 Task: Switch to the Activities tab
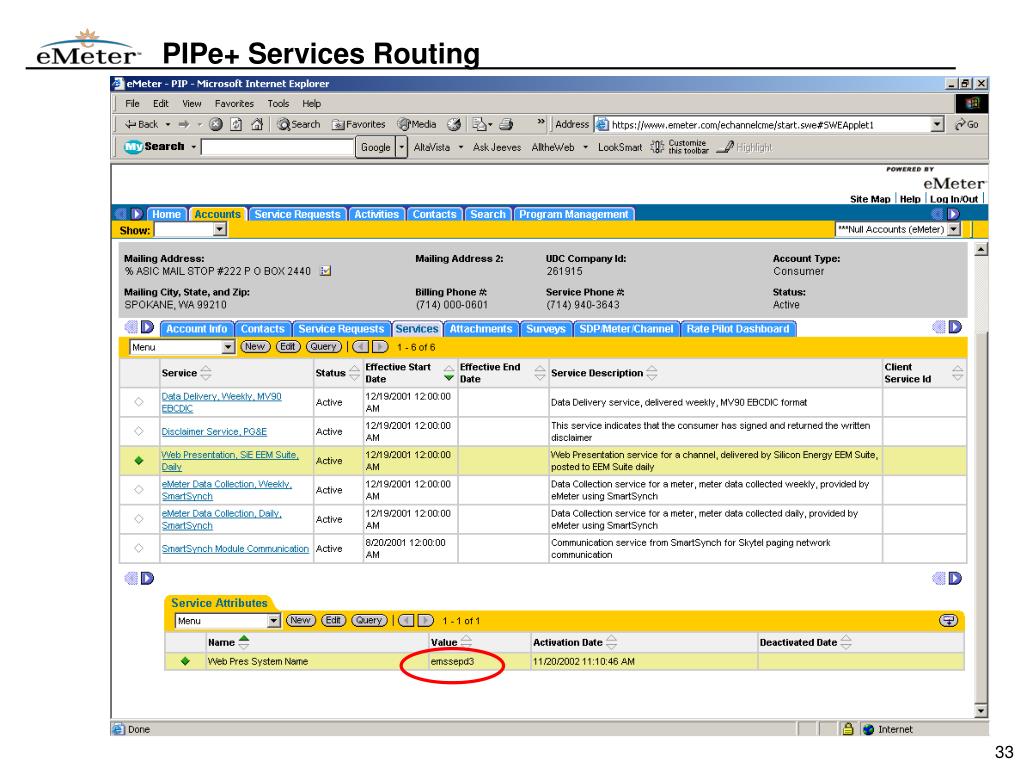[x=376, y=214]
